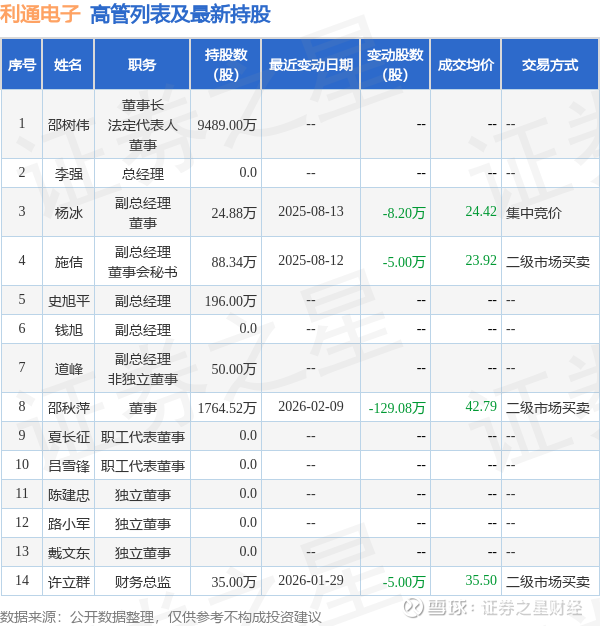Click the name 邵秋萍
The width and height of the screenshot is (600, 626).
[69, 408]
